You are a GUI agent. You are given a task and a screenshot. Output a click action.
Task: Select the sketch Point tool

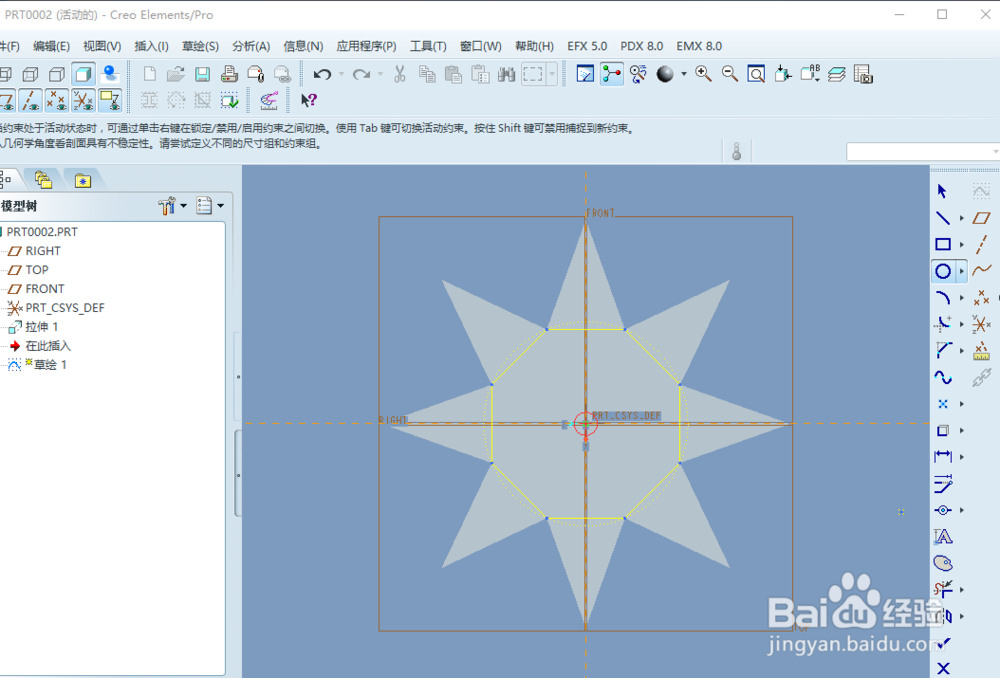[x=943, y=404]
